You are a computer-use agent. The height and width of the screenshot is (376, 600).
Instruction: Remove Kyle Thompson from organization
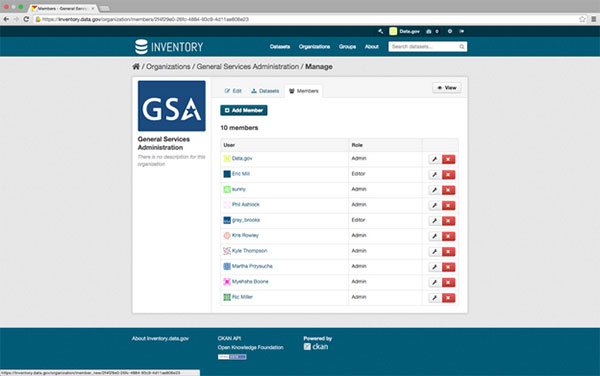[448, 252]
